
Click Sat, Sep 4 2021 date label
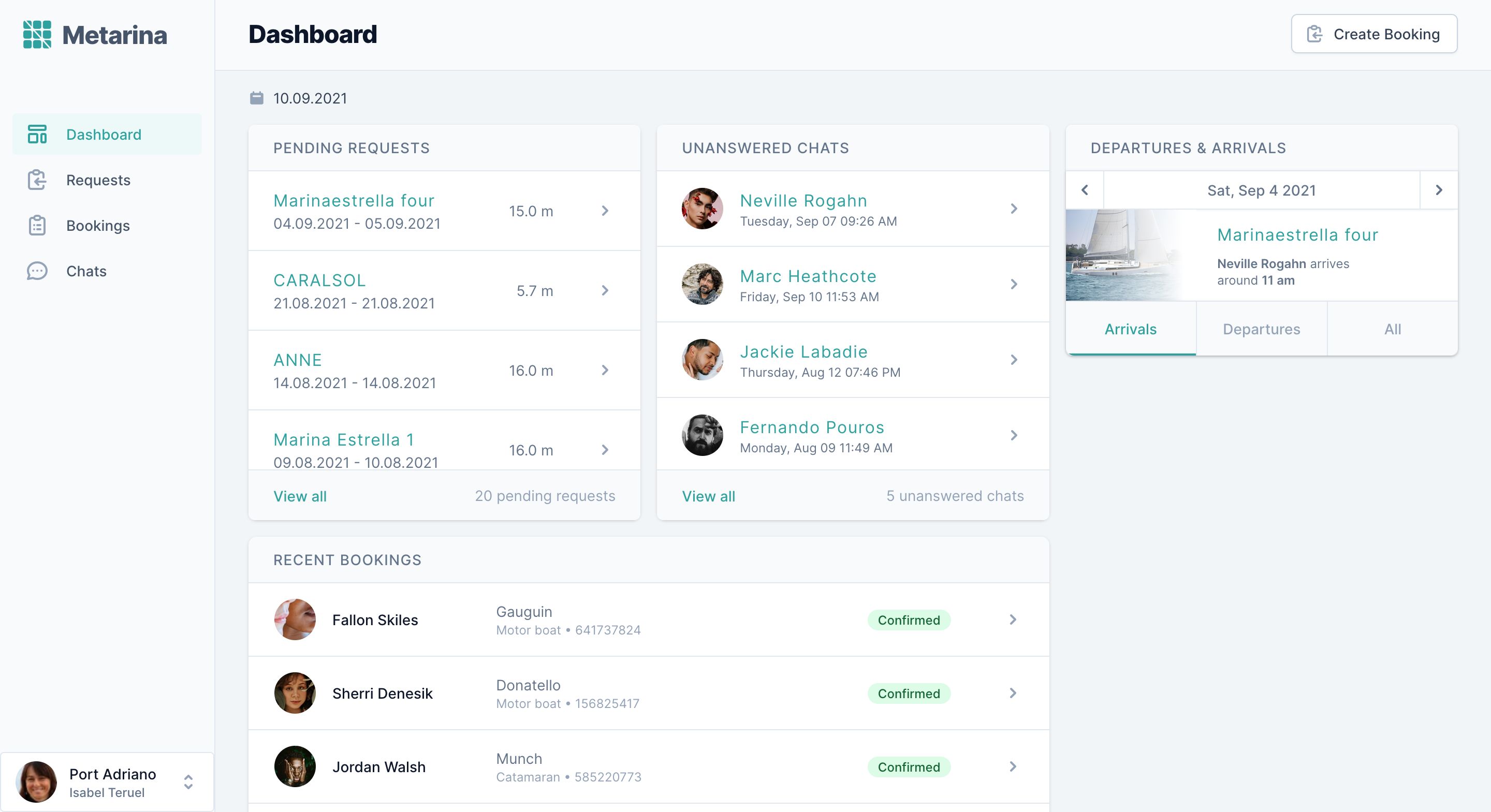(x=1261, y=190)
